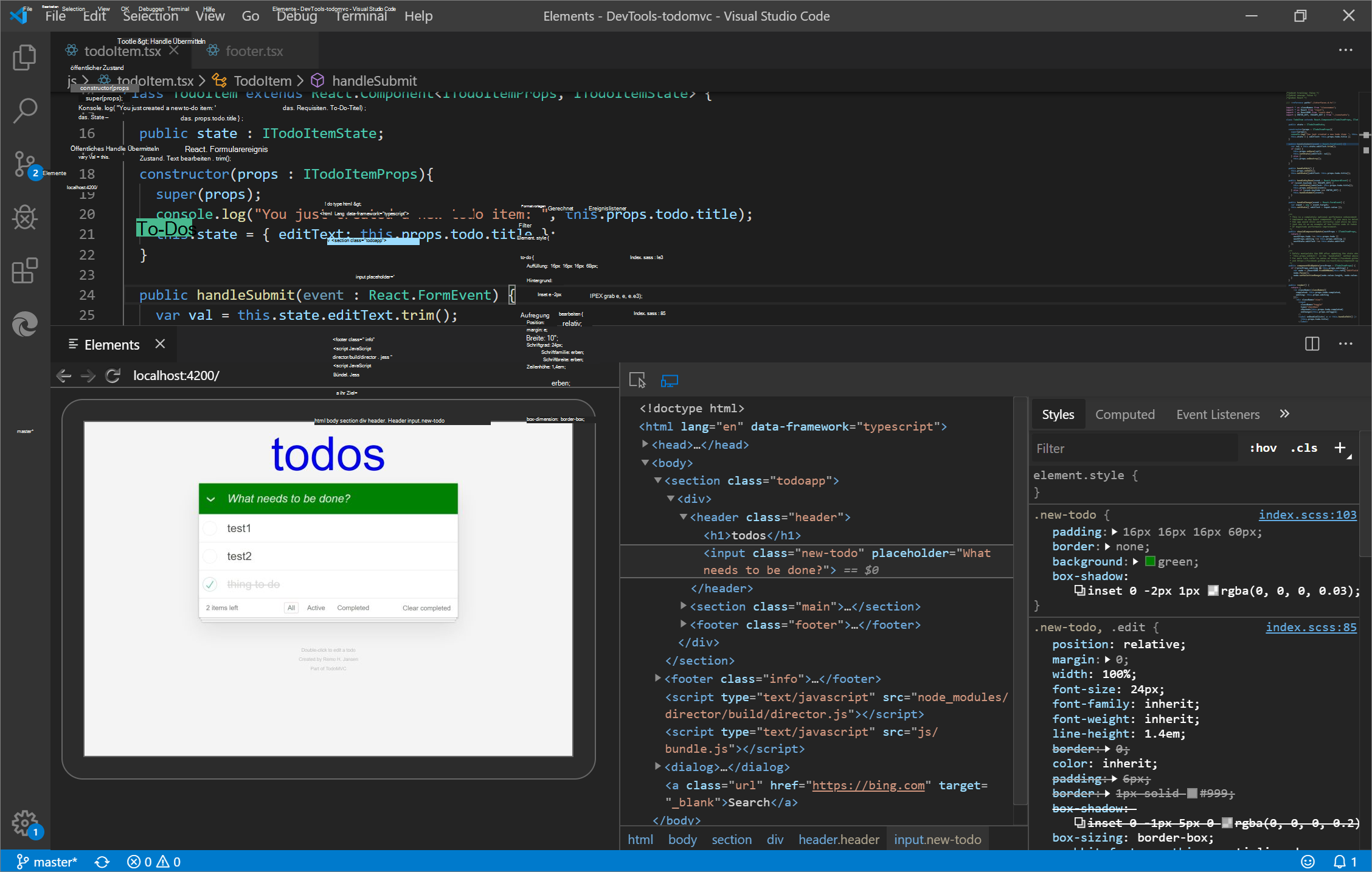The image size is (1372, 872).
Task: Show more Styles pane tabs chevron
Action: [x=1284, y=414]
